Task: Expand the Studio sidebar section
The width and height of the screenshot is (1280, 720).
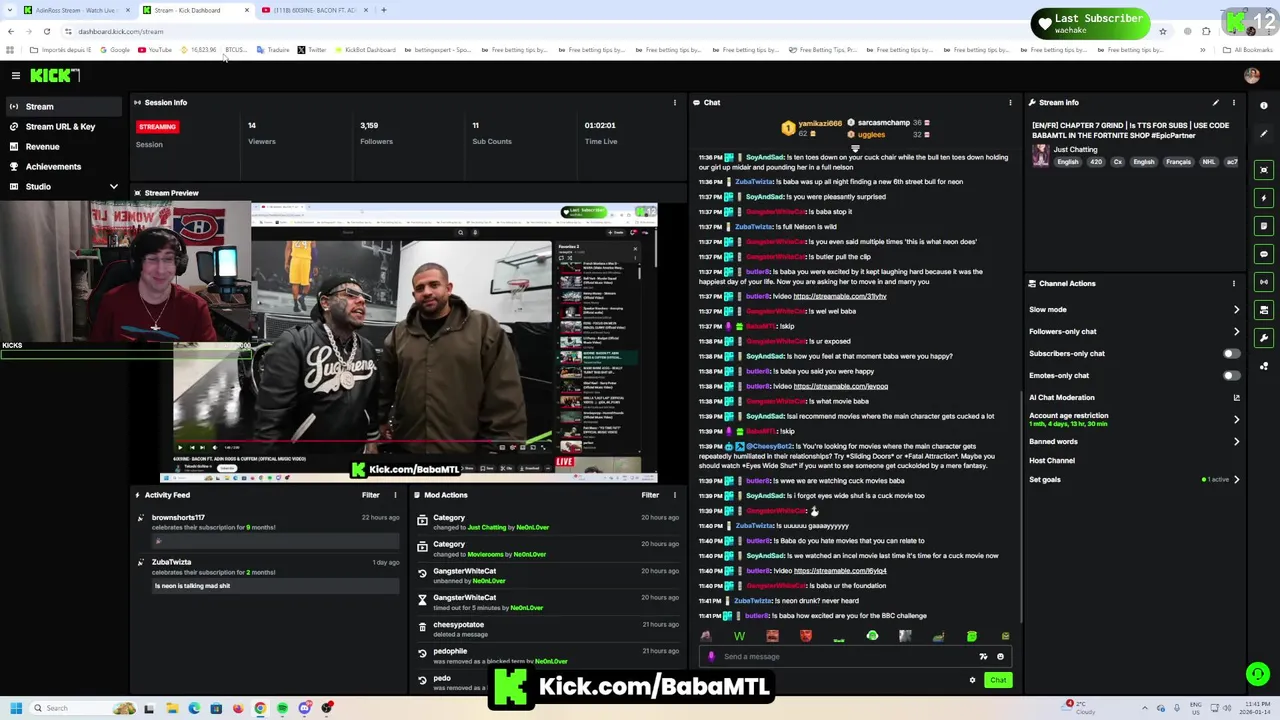Action: click(113, 186)
